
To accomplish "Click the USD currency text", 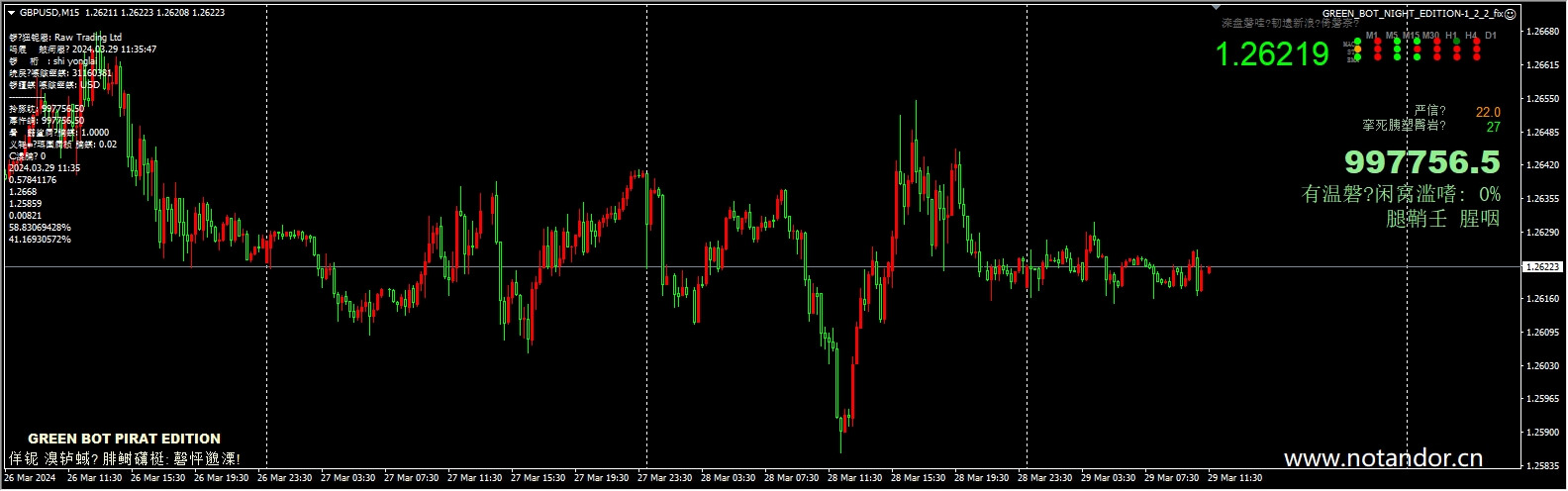I will [90, 84].
